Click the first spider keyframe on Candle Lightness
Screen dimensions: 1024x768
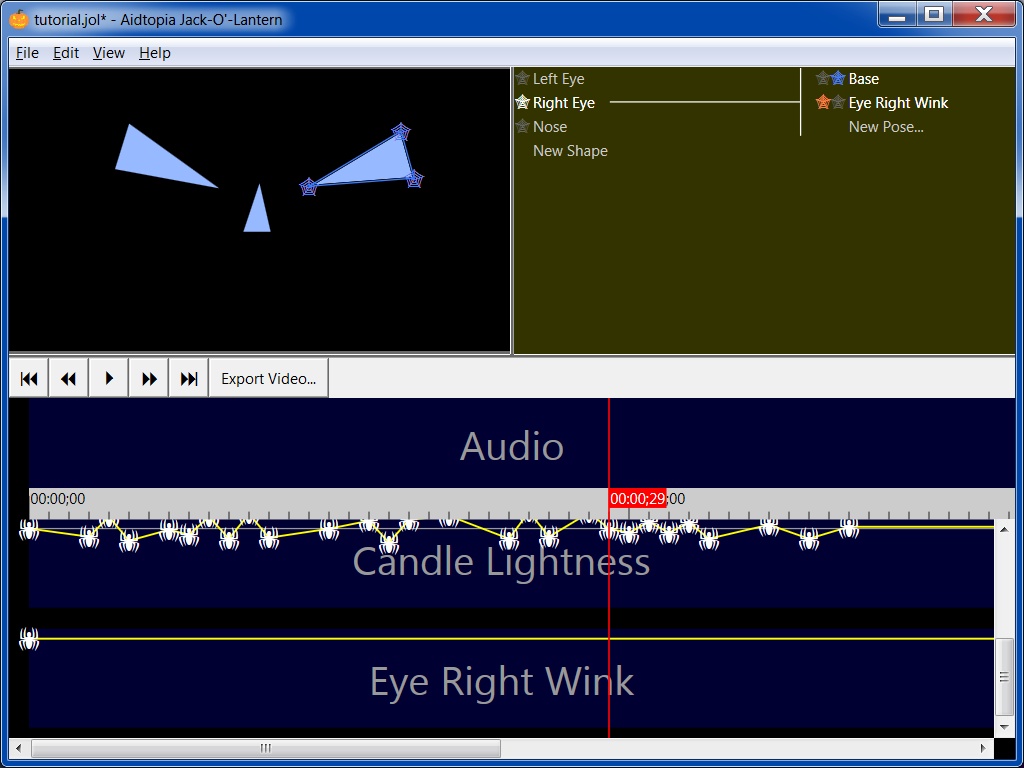point(29,530)
